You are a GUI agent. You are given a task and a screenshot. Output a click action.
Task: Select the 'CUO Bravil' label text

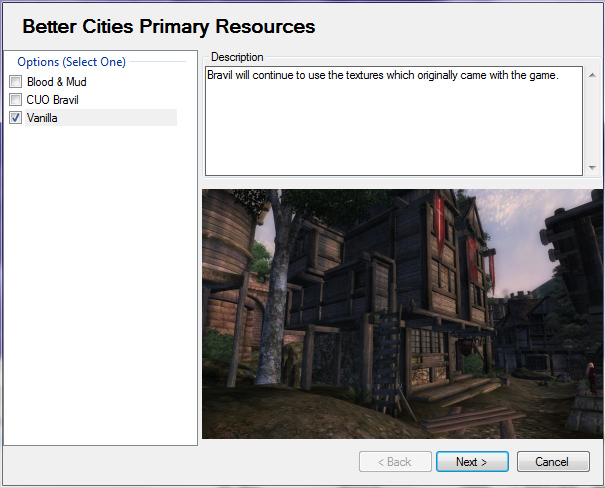pos(52,100)
